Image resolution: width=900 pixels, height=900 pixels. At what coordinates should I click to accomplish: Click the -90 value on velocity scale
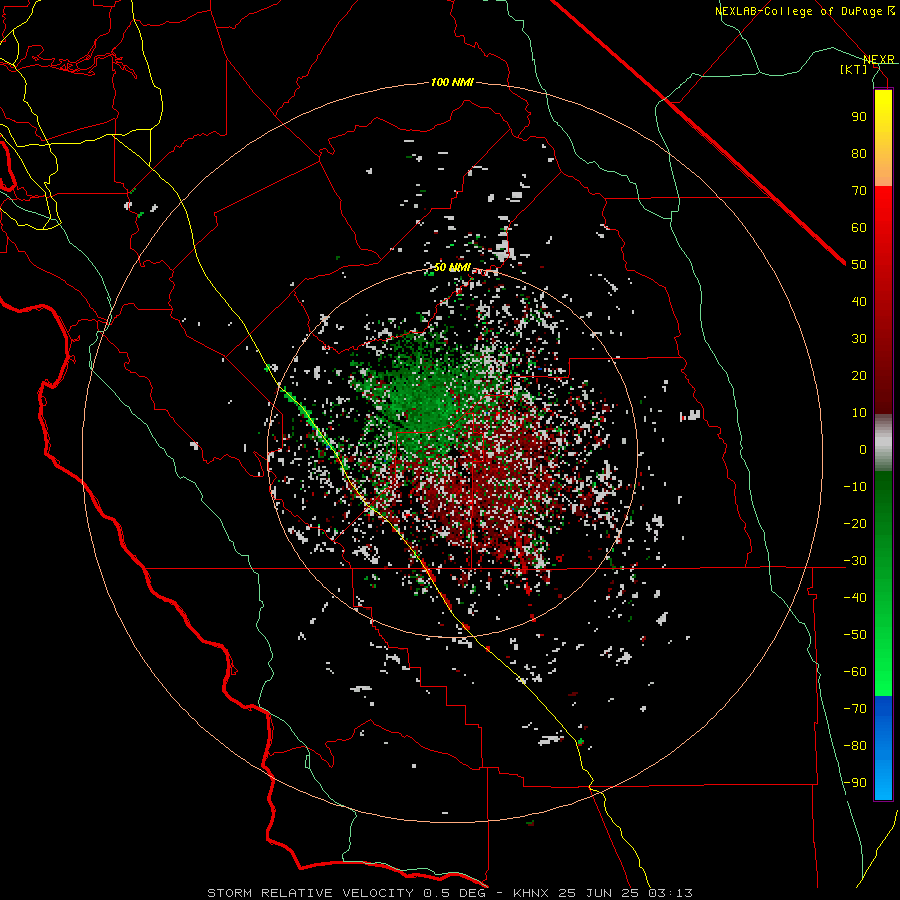click(855, 782)
